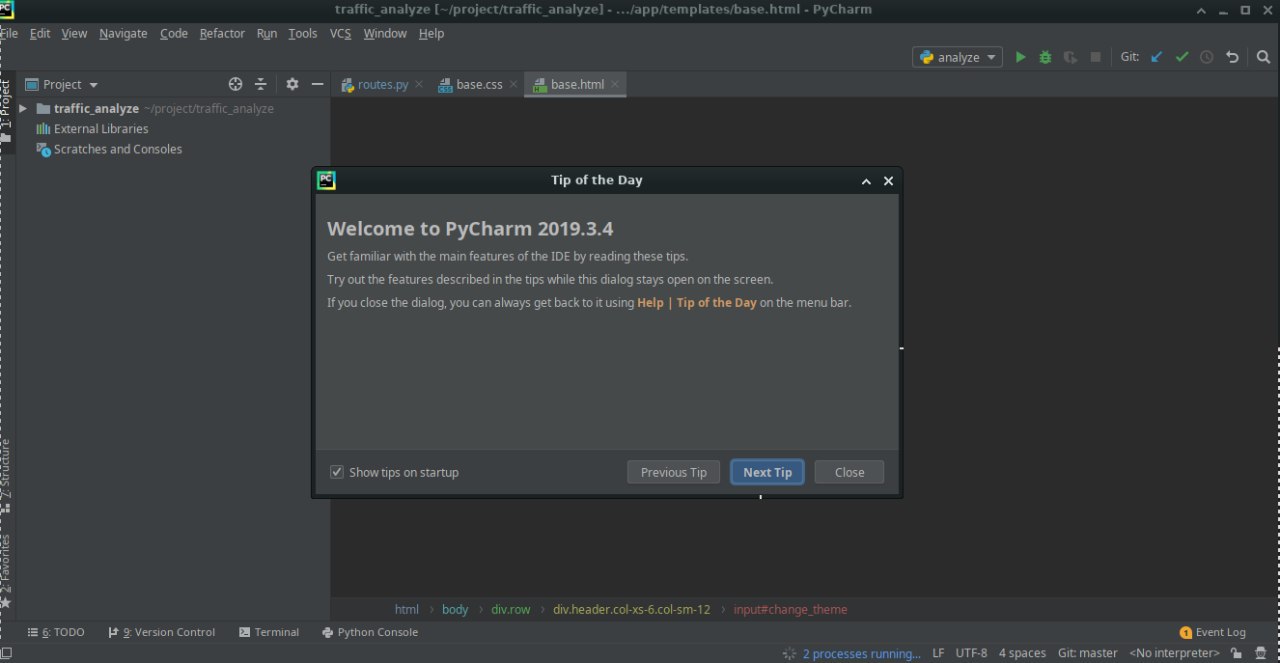Hide the Project tool window
The width and height of the screenshot is (1280, 663).
tap(317, 85)
